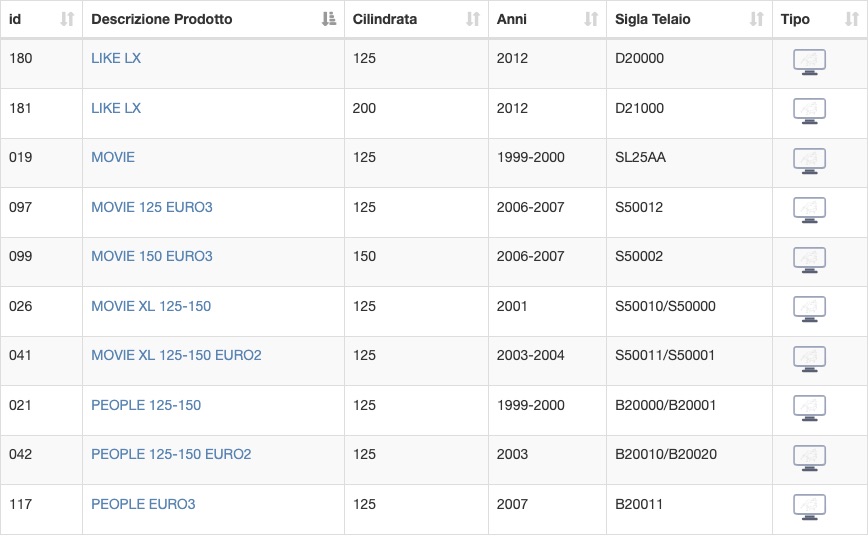
Task: Toggle the sort icon on Descrizione Prodotto
Action: click(329, 19)
